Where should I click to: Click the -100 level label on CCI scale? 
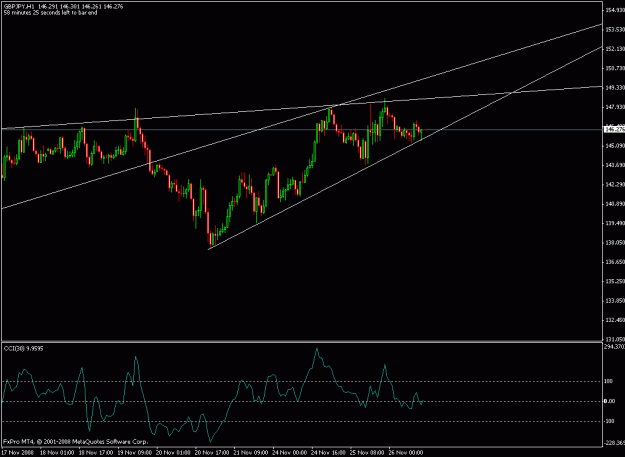coord(609,421)
